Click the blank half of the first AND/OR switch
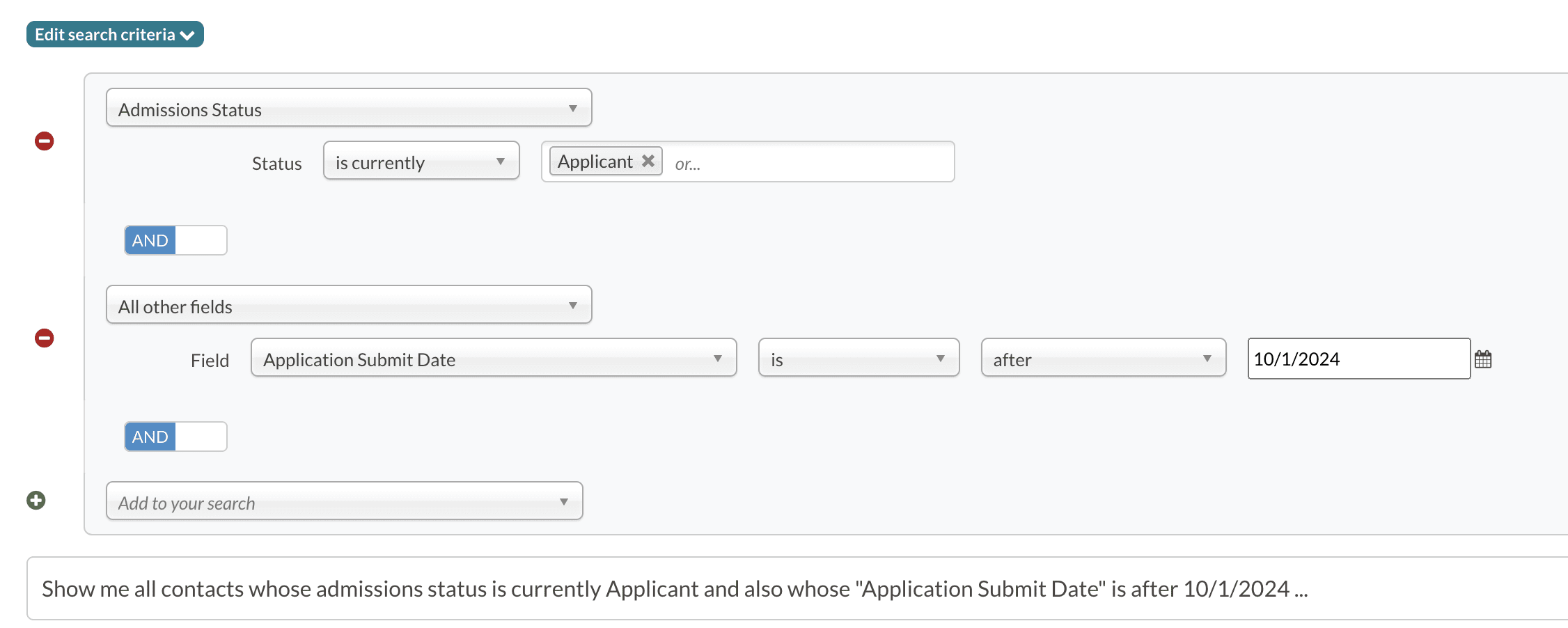Screen dimensions: 1568x628 201,240
